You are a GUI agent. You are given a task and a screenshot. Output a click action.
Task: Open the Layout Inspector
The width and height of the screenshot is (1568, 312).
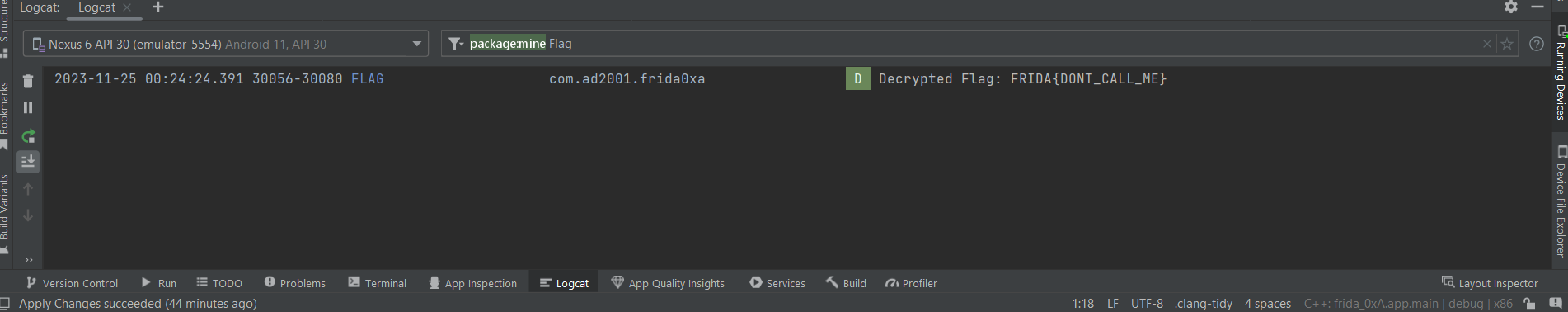click(x=1490, y=283)
